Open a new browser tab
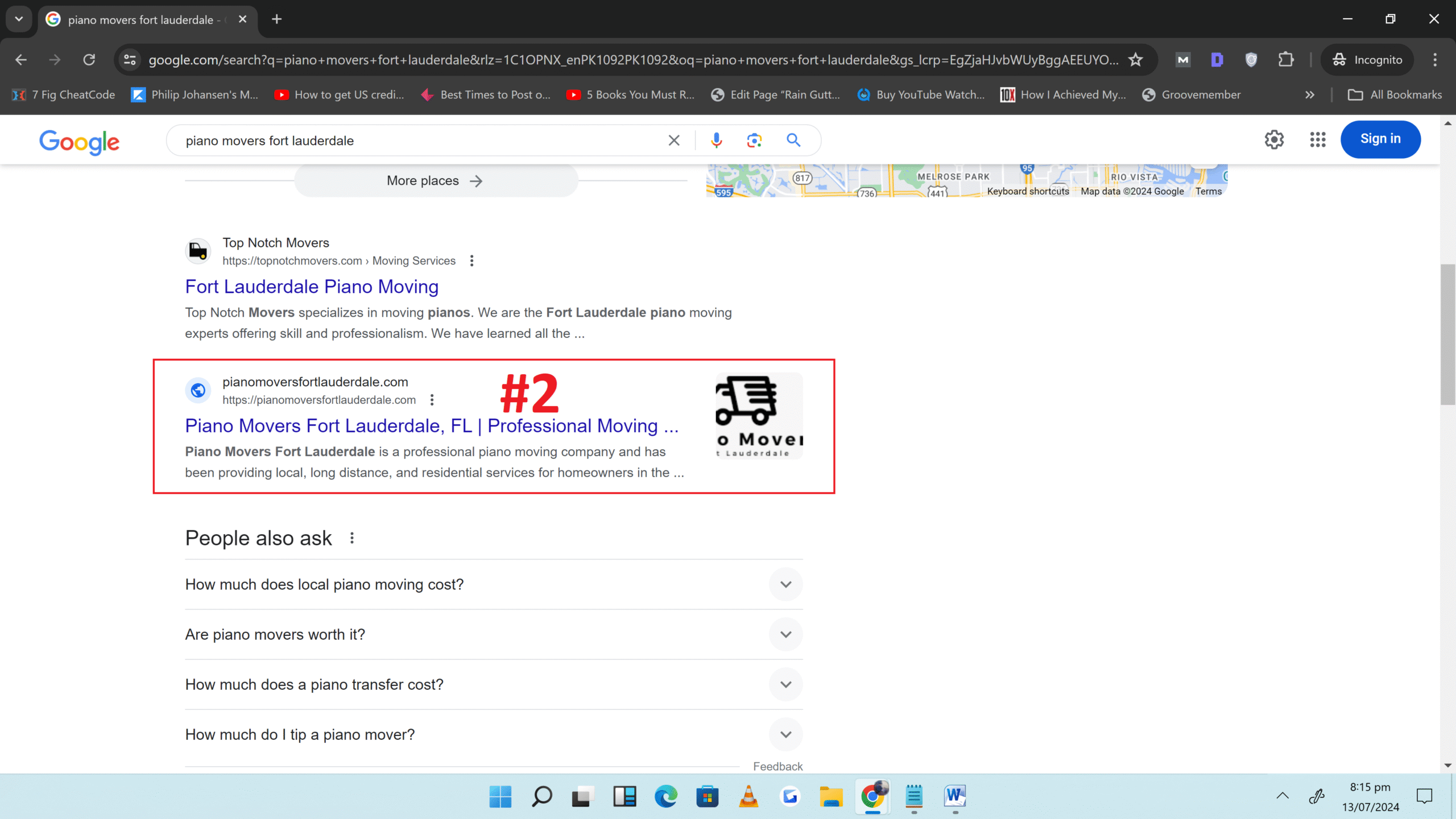The image size is (1456, 819). click(277, 19)
